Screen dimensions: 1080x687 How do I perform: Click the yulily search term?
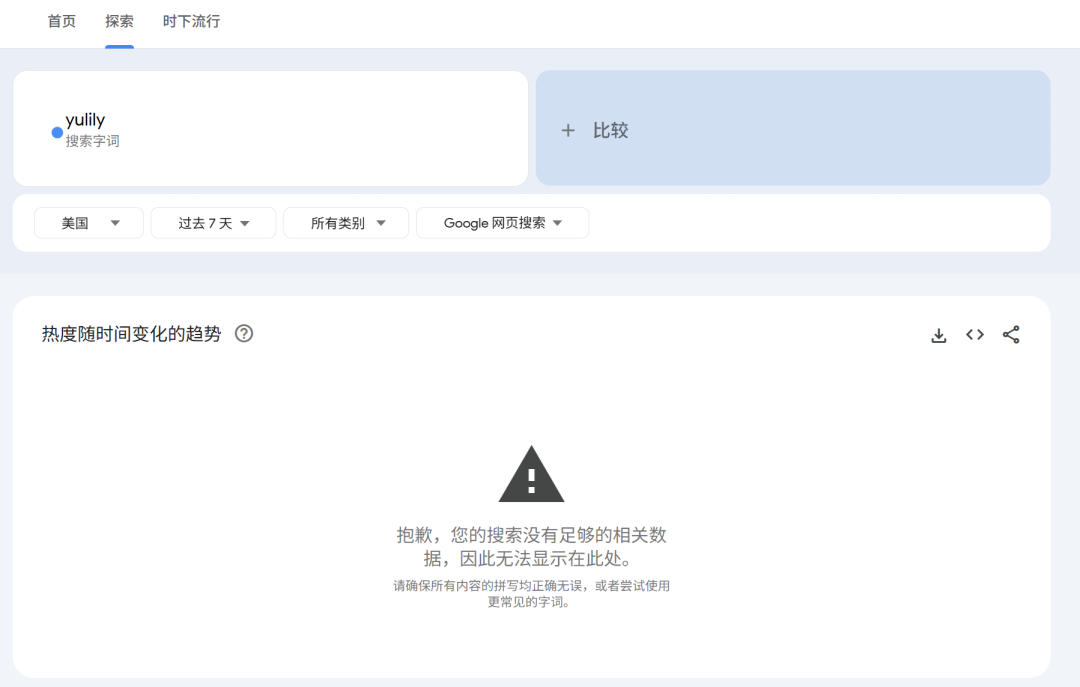[x=85, y=119]
